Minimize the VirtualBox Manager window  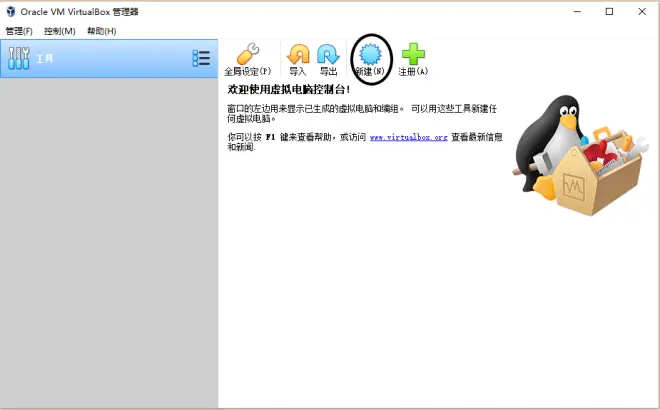coord(578,12)
